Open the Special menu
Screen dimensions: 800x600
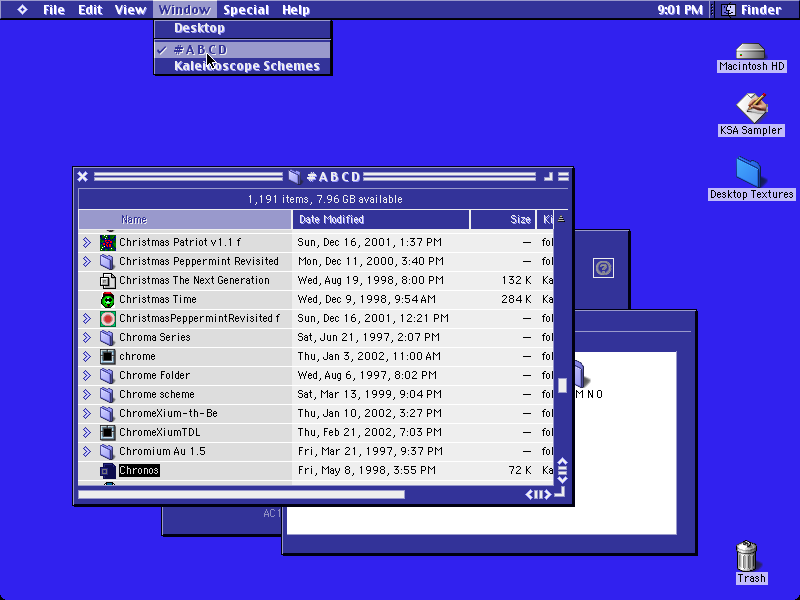(x=246, y=10)
